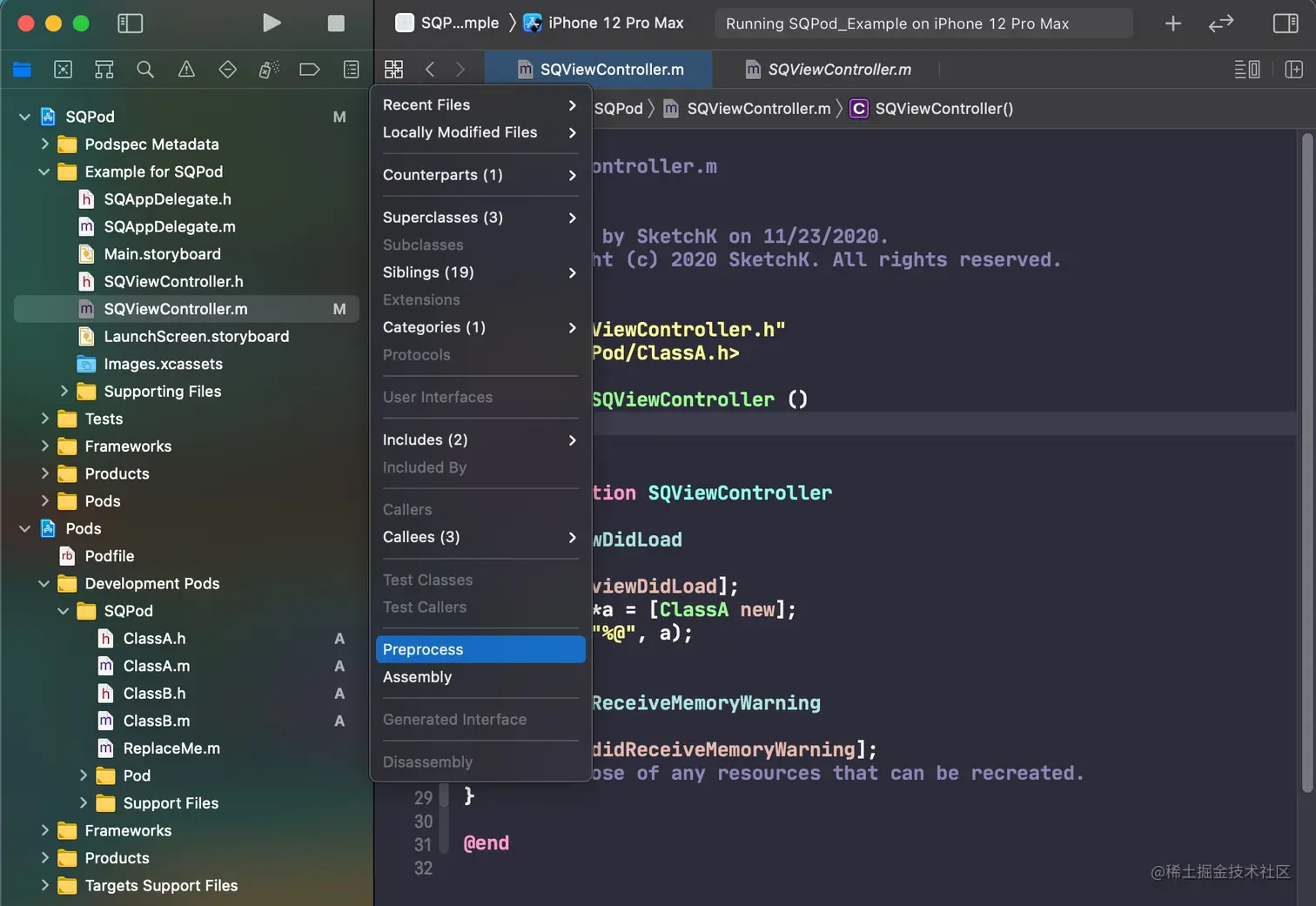This screenshot has height=906, width=1316.
Task: Expand Targets Support Files folder
Action: coord(44,885)
